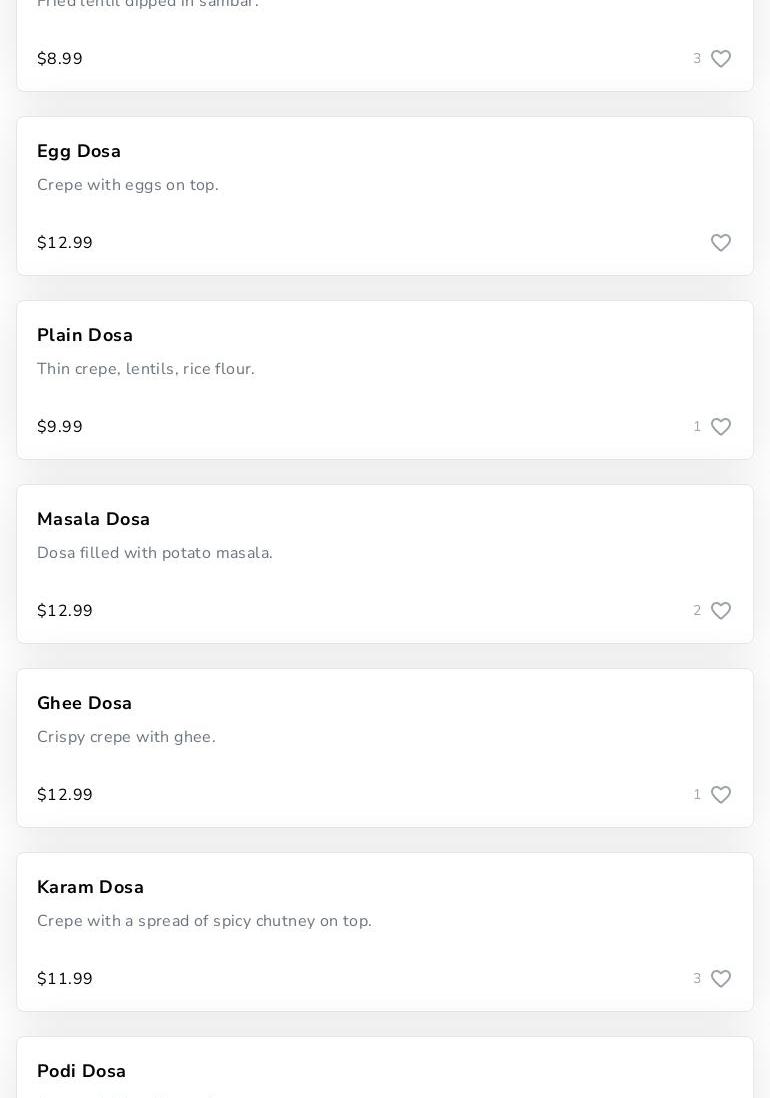Click the Ghee Dosa heading

(85, 703)
